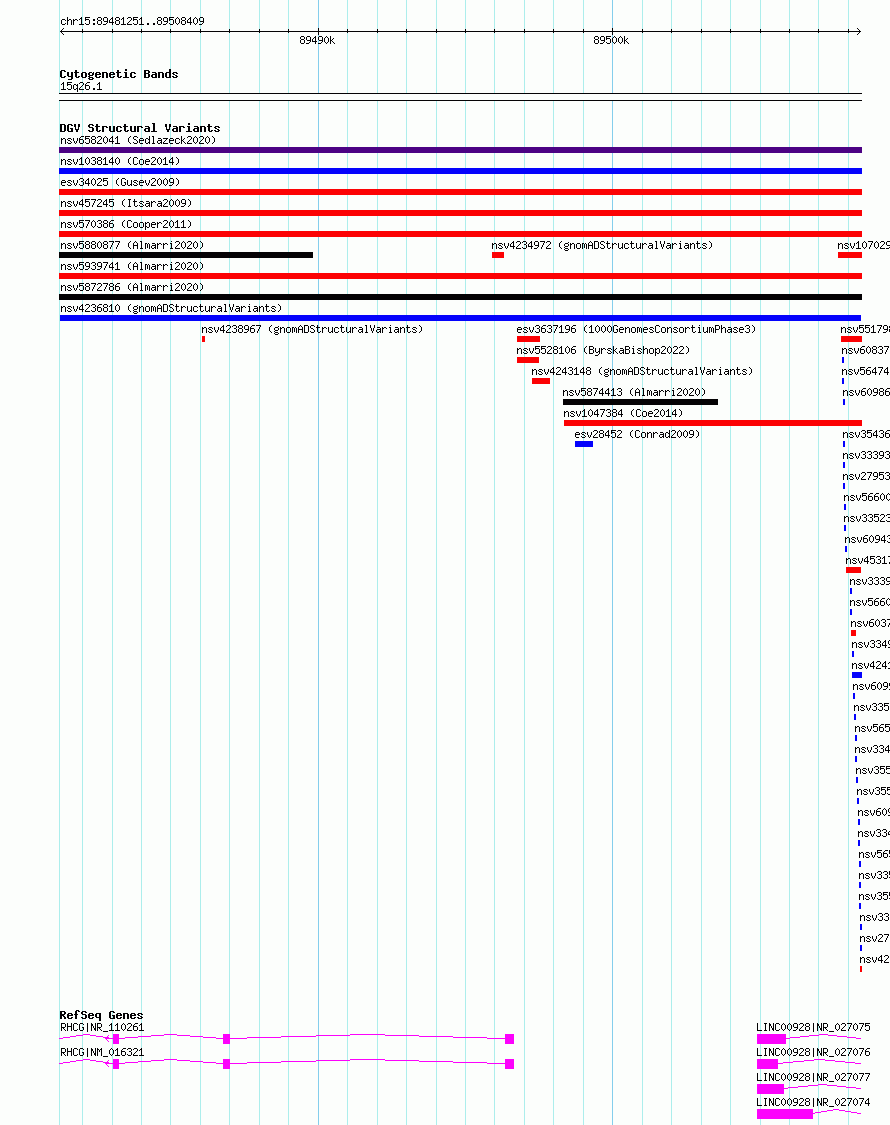Click the rightmost exon of RHCG|NM_016321
890x1125 pixels.
(510, 1064)
